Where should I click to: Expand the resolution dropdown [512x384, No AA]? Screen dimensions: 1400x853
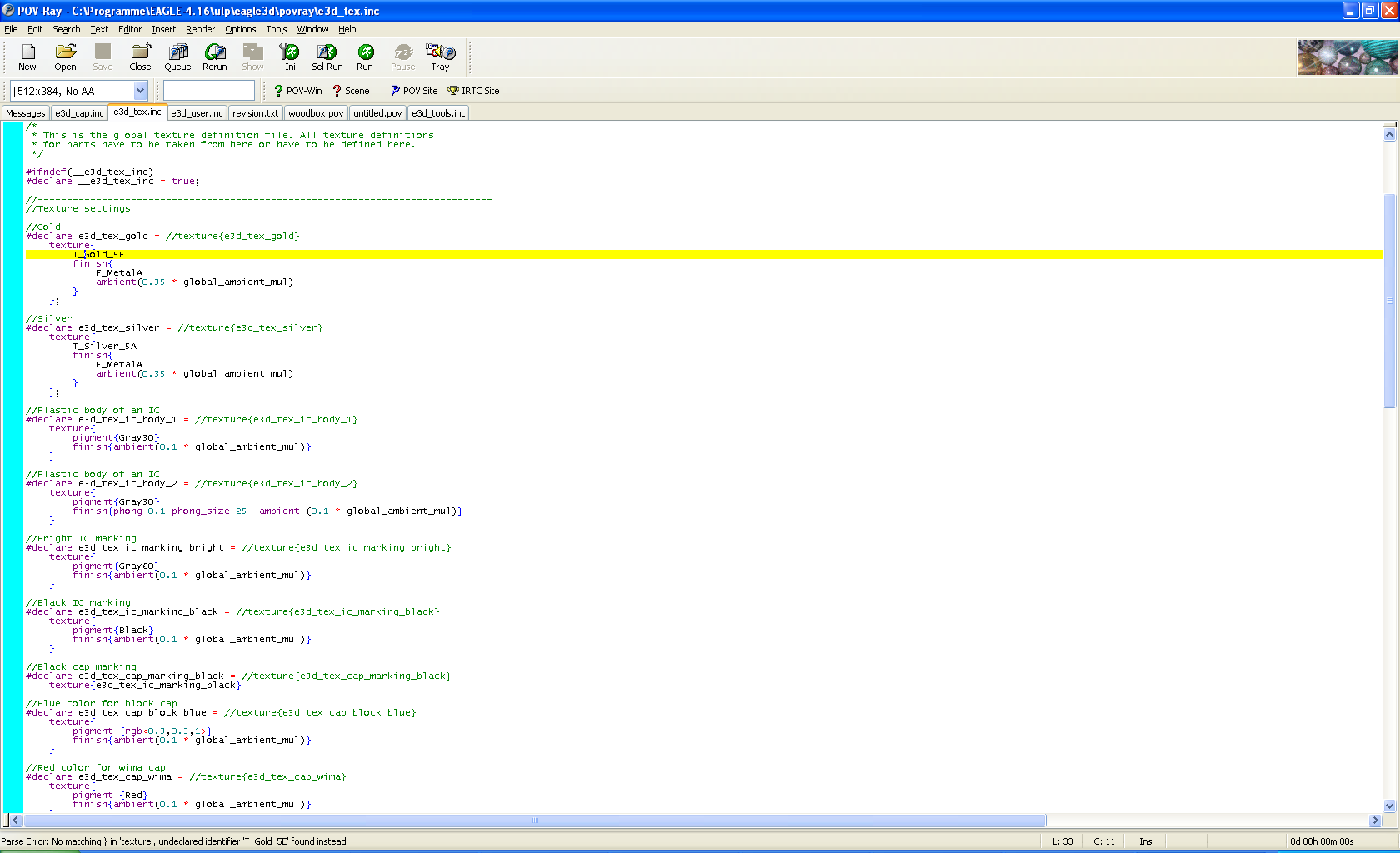click(140, 91)
